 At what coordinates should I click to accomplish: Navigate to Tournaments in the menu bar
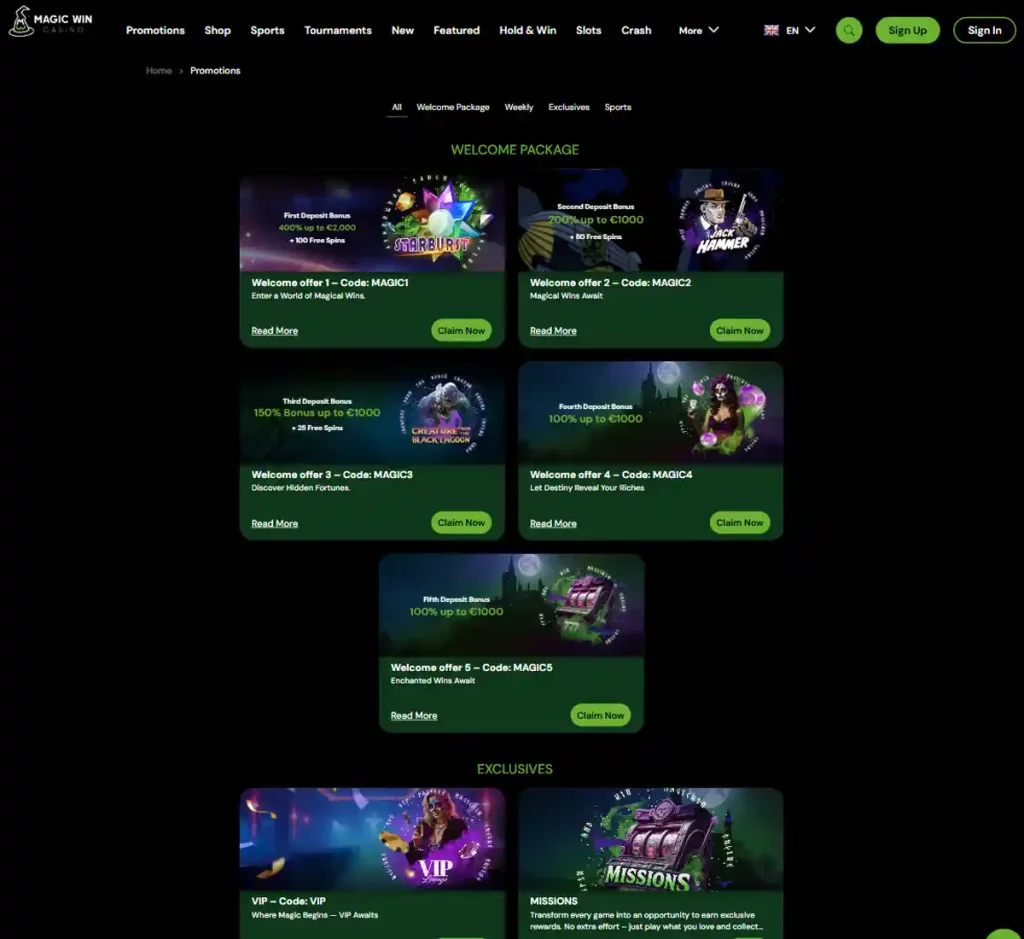click(338, 31)
